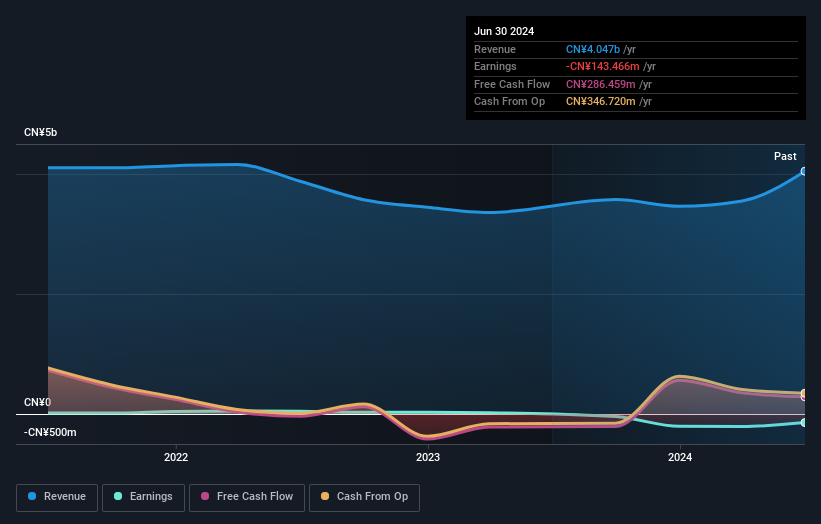Toggle the Earnings legend button
The height and width of the screenshot is (524, 821).
pos(143,497)
